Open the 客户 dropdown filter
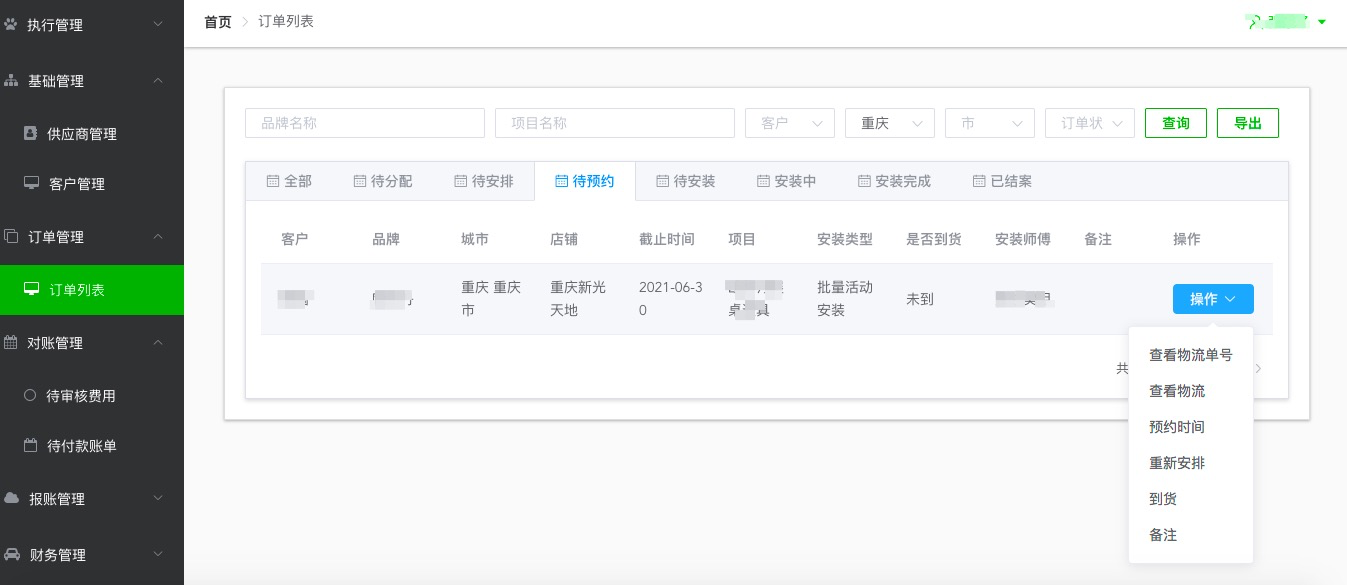The image size is (1347, 585). pyautogui.click(x=790, y=123)
